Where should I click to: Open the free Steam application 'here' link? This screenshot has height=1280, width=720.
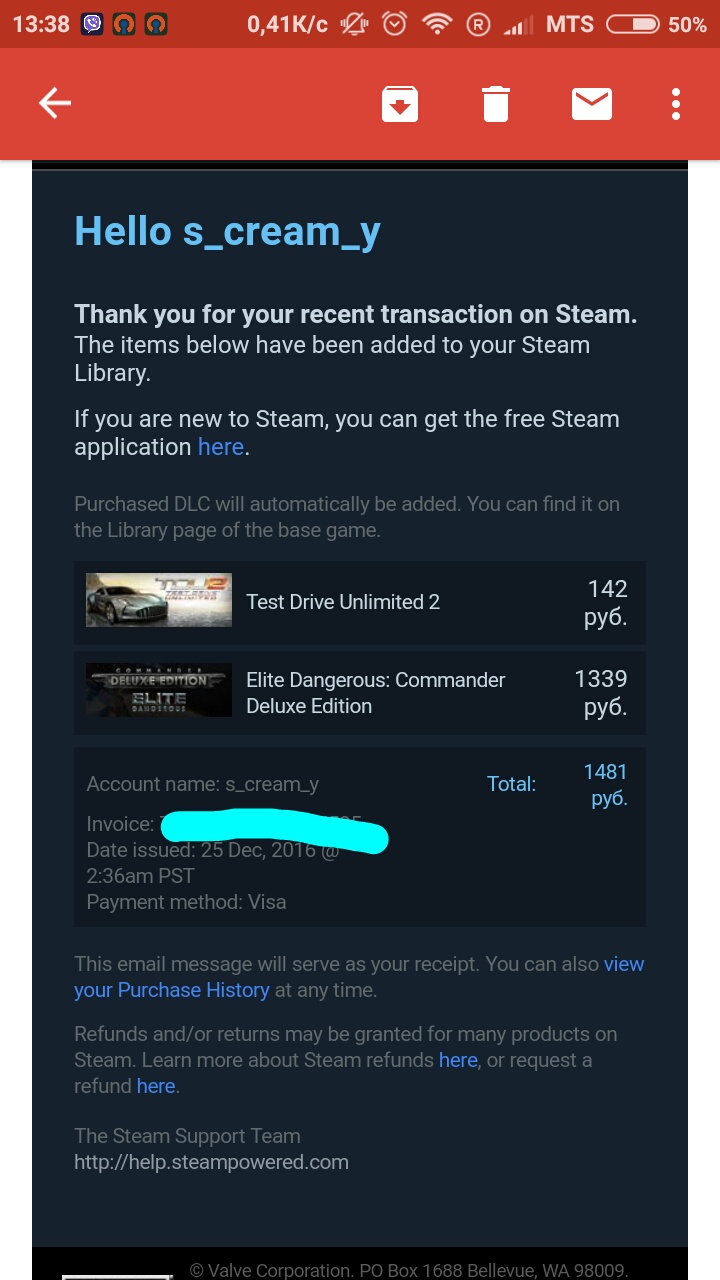(221, 447)
